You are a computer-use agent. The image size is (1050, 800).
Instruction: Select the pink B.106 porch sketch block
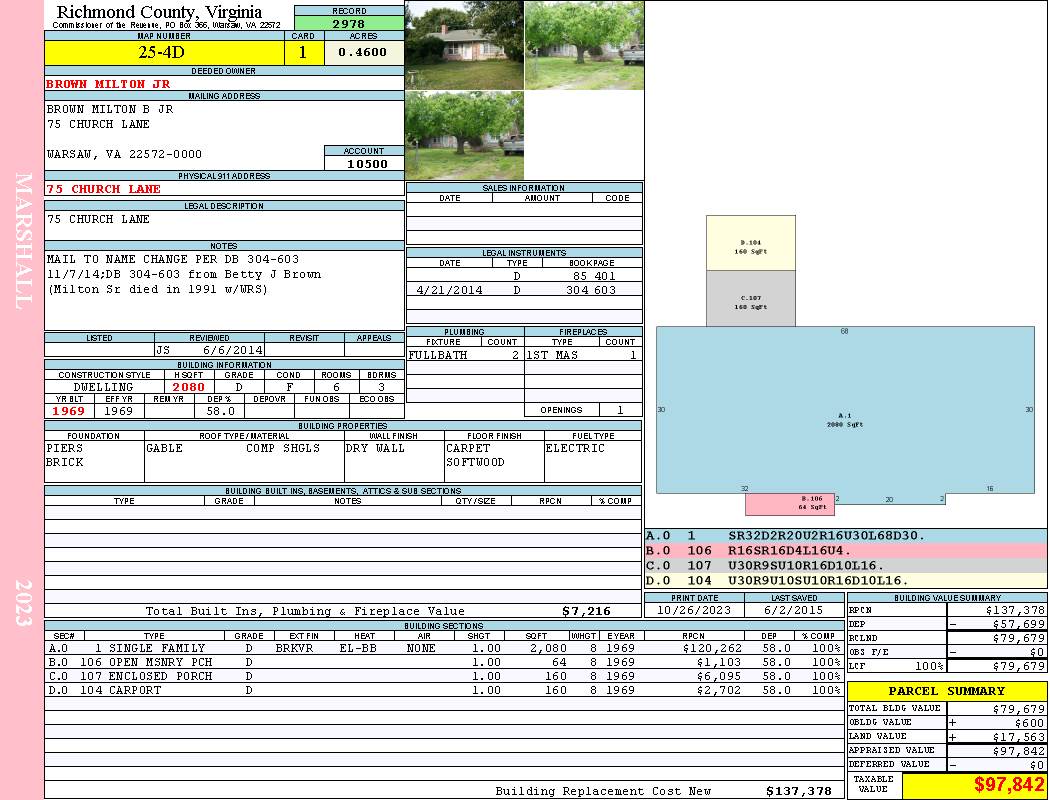(x=789, y=504)
